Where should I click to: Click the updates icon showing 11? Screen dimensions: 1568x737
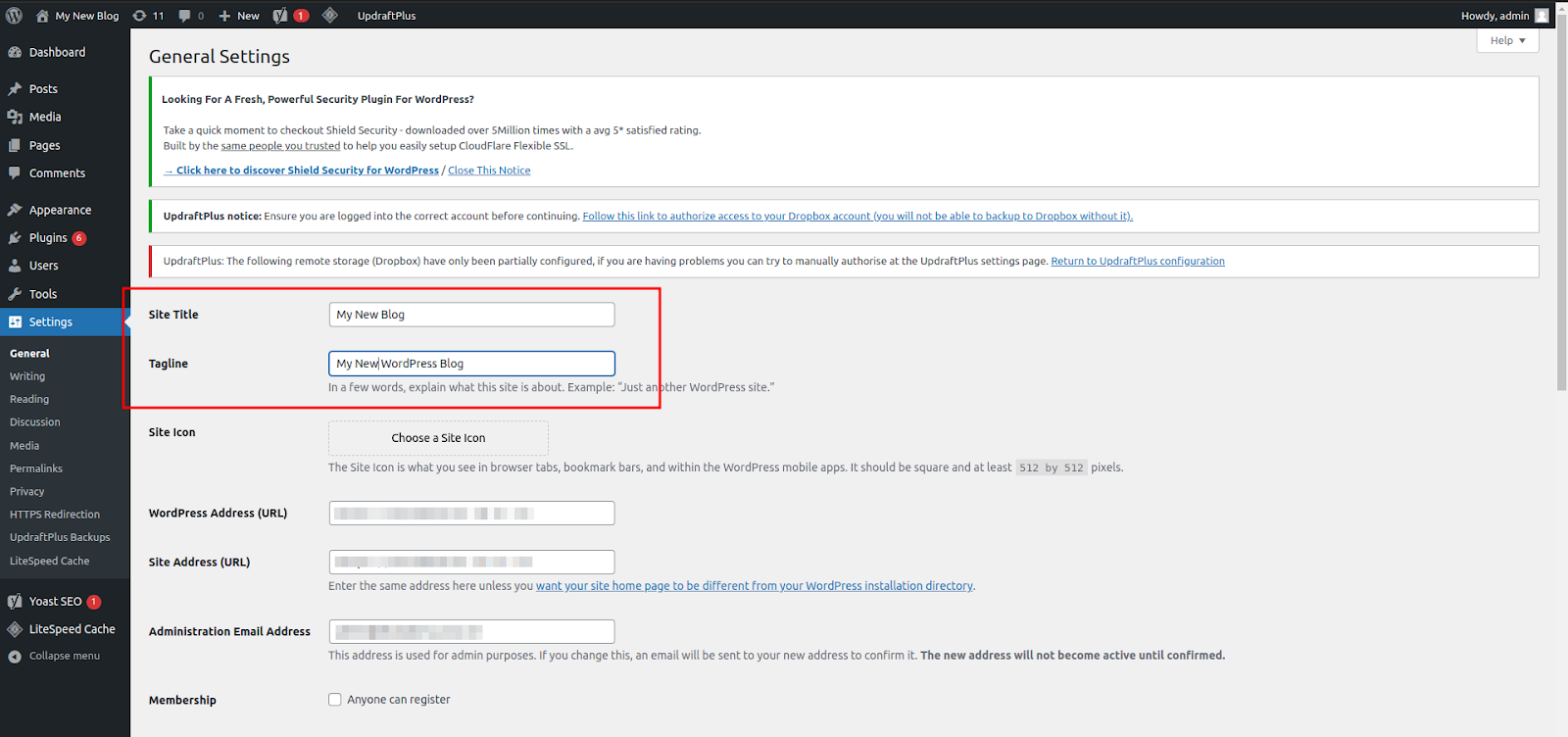(139, 16)
